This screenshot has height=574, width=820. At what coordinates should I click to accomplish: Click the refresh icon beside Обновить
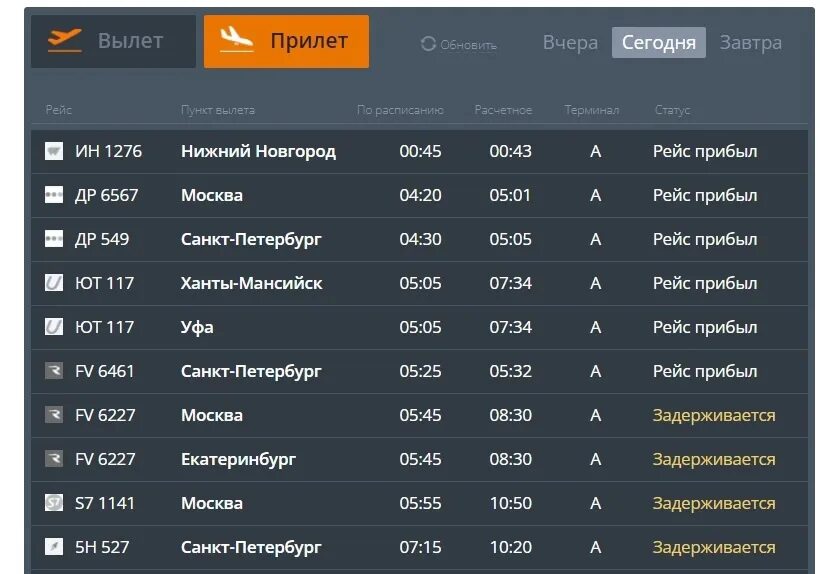tap(428, 44)
